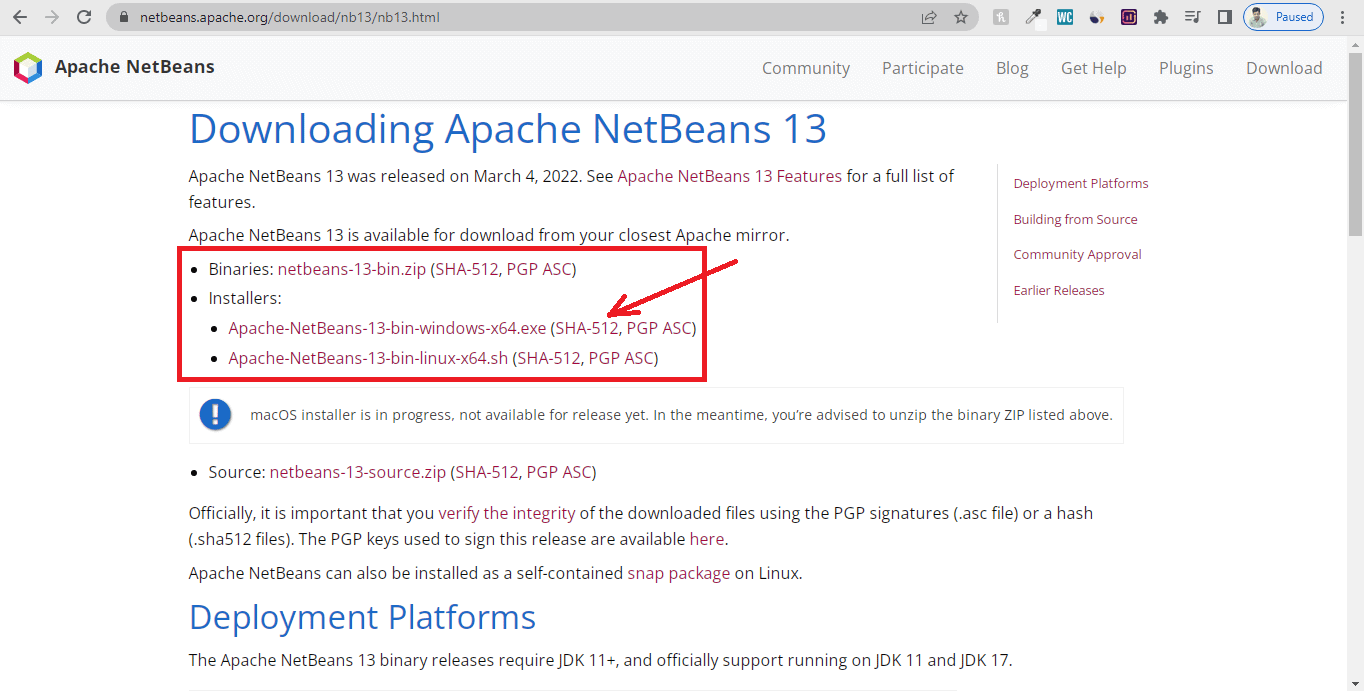This screenshot has width=1364, height=691.
Task: Jump to Deployment Platforms in sidebar
Action: (1081, 183)
